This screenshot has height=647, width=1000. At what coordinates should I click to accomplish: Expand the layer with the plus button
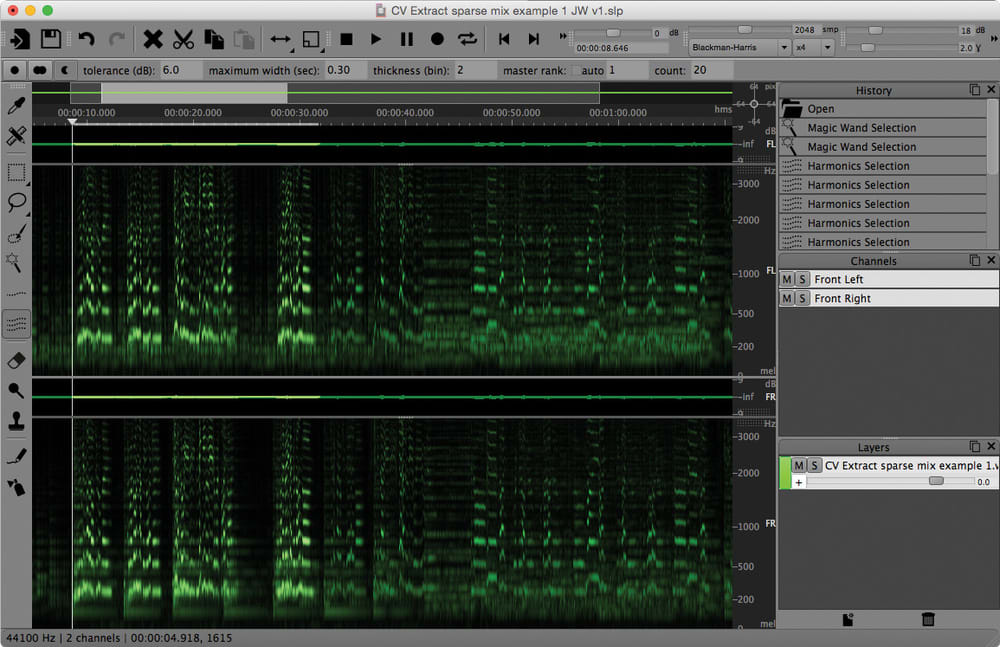click(x=798, y=482)
